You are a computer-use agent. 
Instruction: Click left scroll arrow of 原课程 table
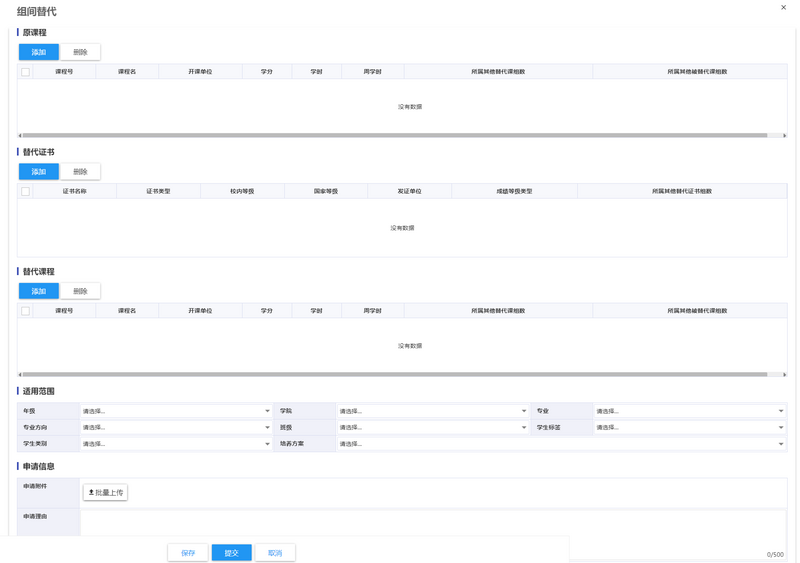click(x=20, y=135)
